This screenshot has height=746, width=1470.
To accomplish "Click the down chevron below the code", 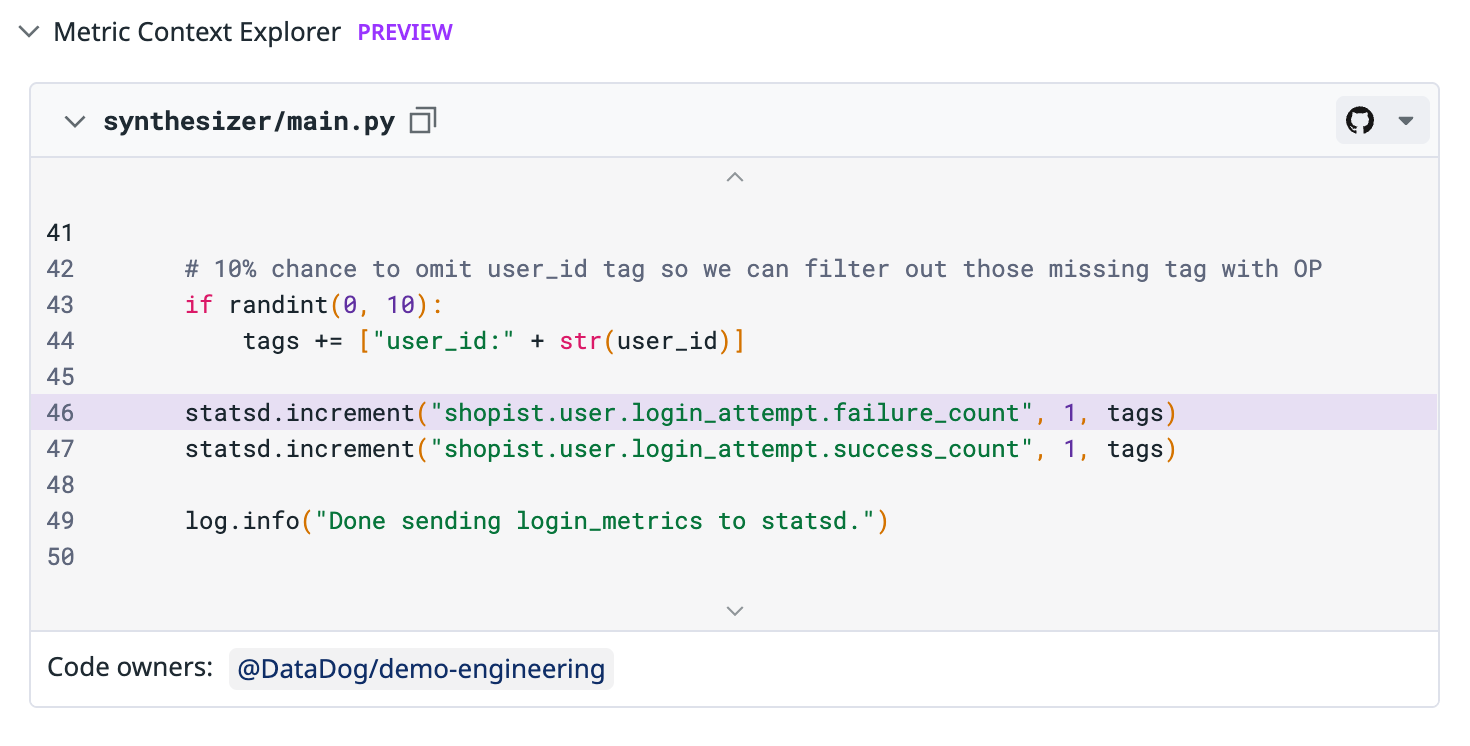I will click(x=735, y=610).
